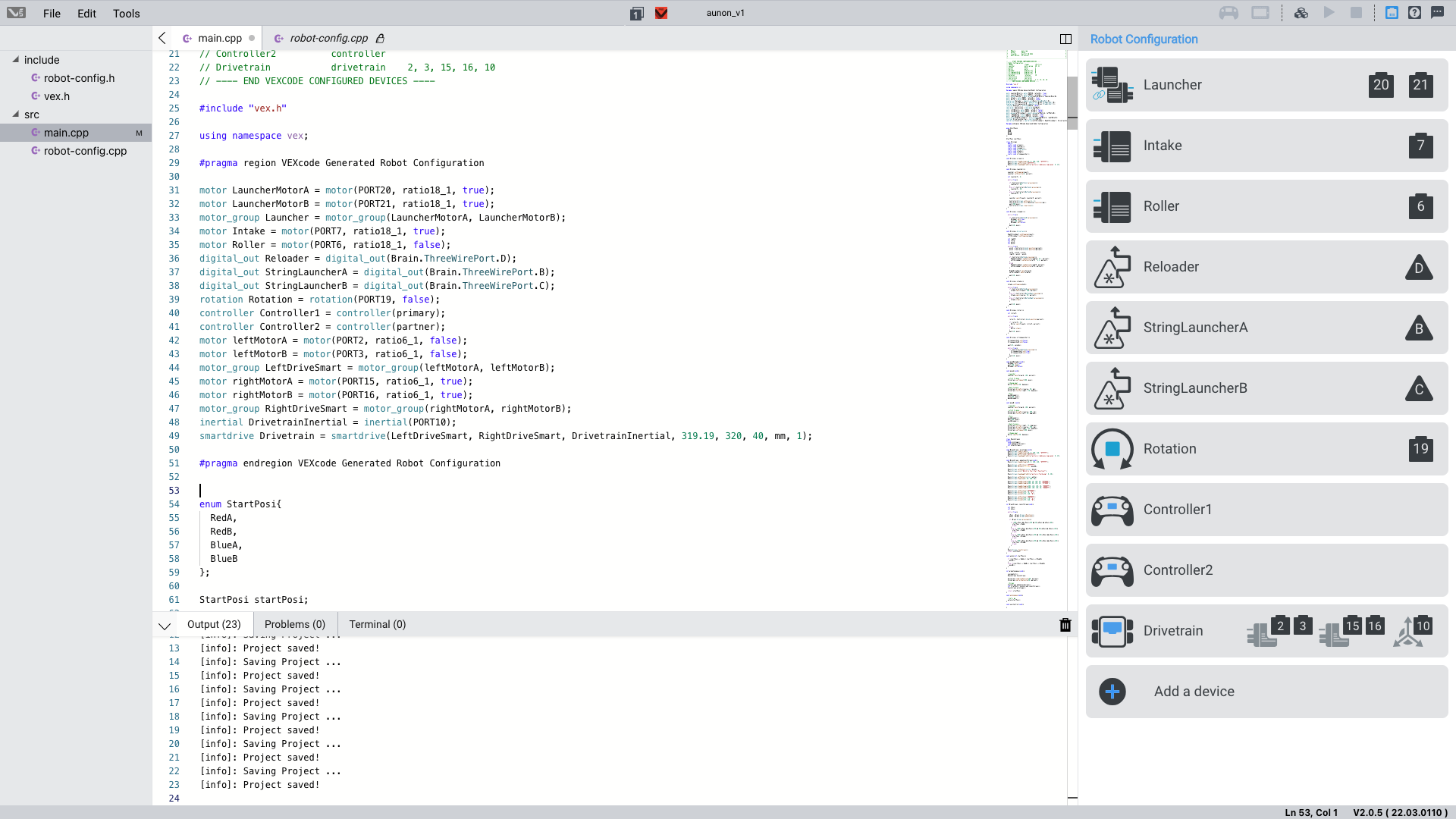Click the Rotation port 19 badge
Viewport: 1456px width, 819px height.
(x=1420, y=449)
